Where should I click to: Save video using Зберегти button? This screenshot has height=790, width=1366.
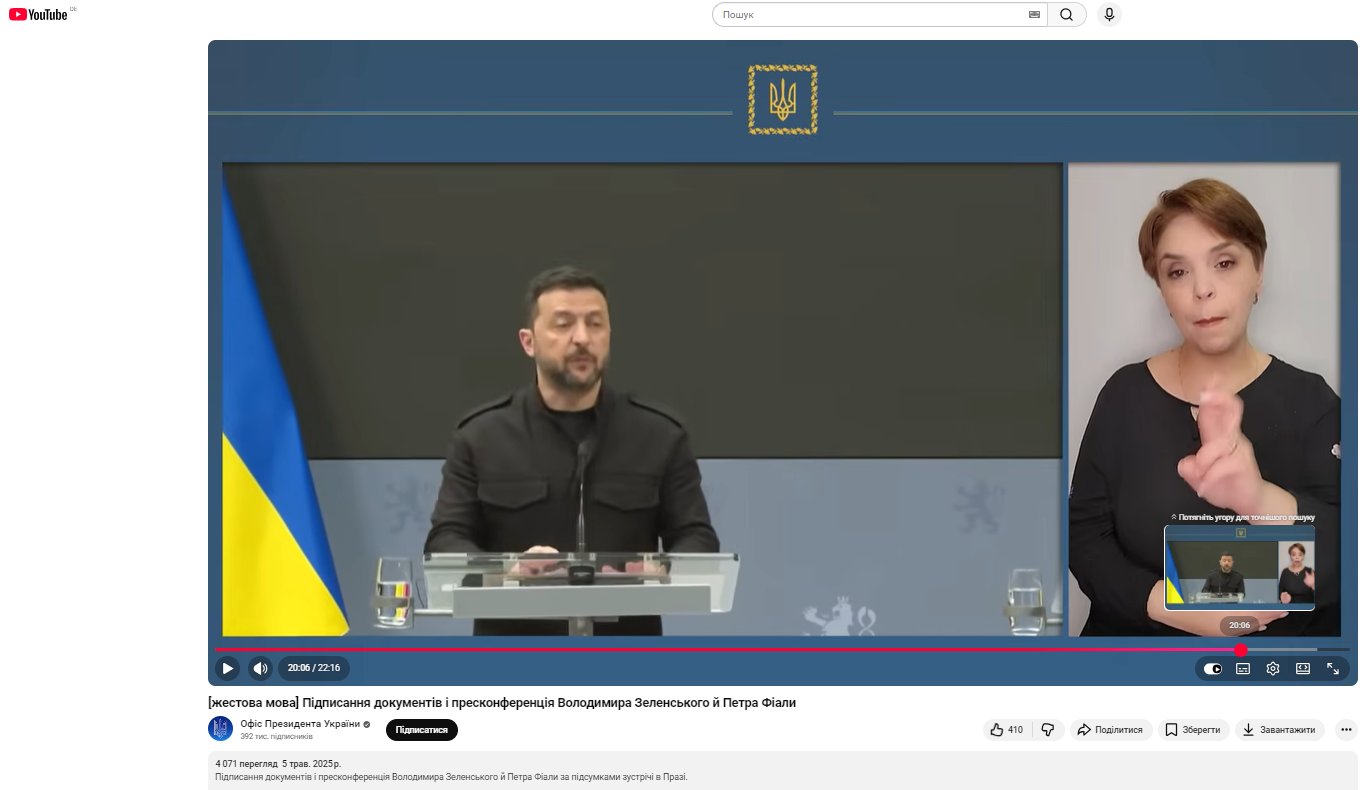click(x=1193, y=730)
